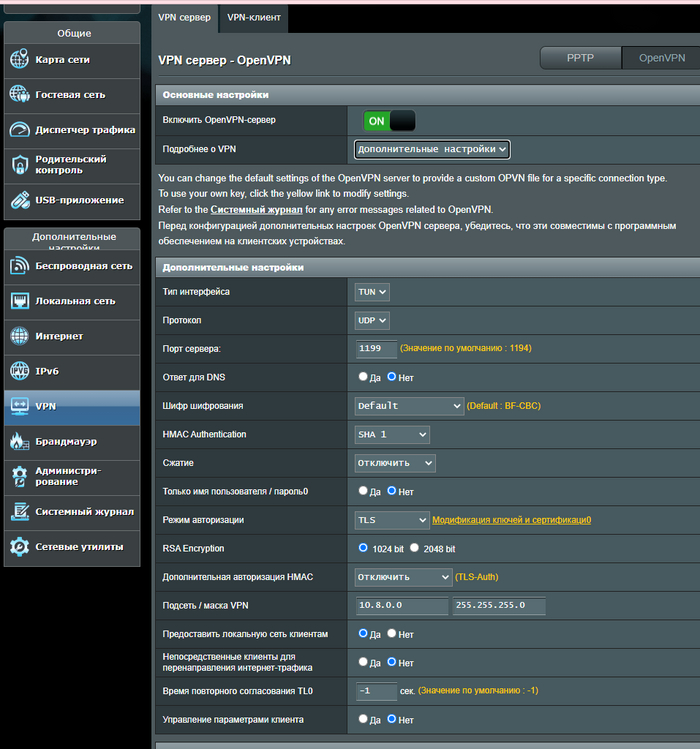
Task: Open HMAC Authentication SHA 1 dropdown
Action: (392, 435)
